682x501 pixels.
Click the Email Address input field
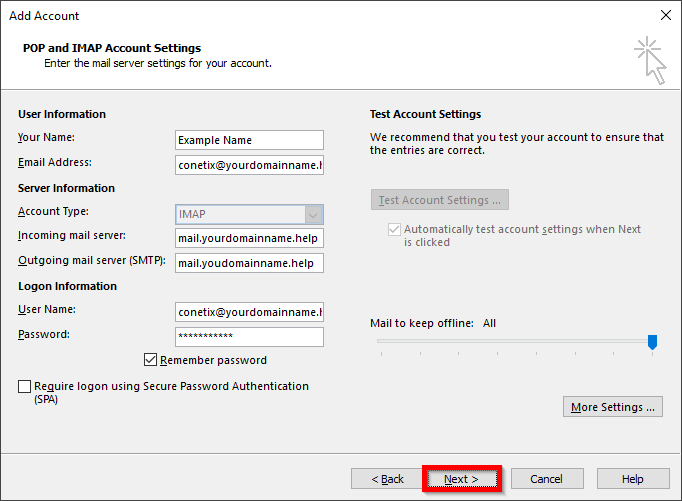pos(249,165)
